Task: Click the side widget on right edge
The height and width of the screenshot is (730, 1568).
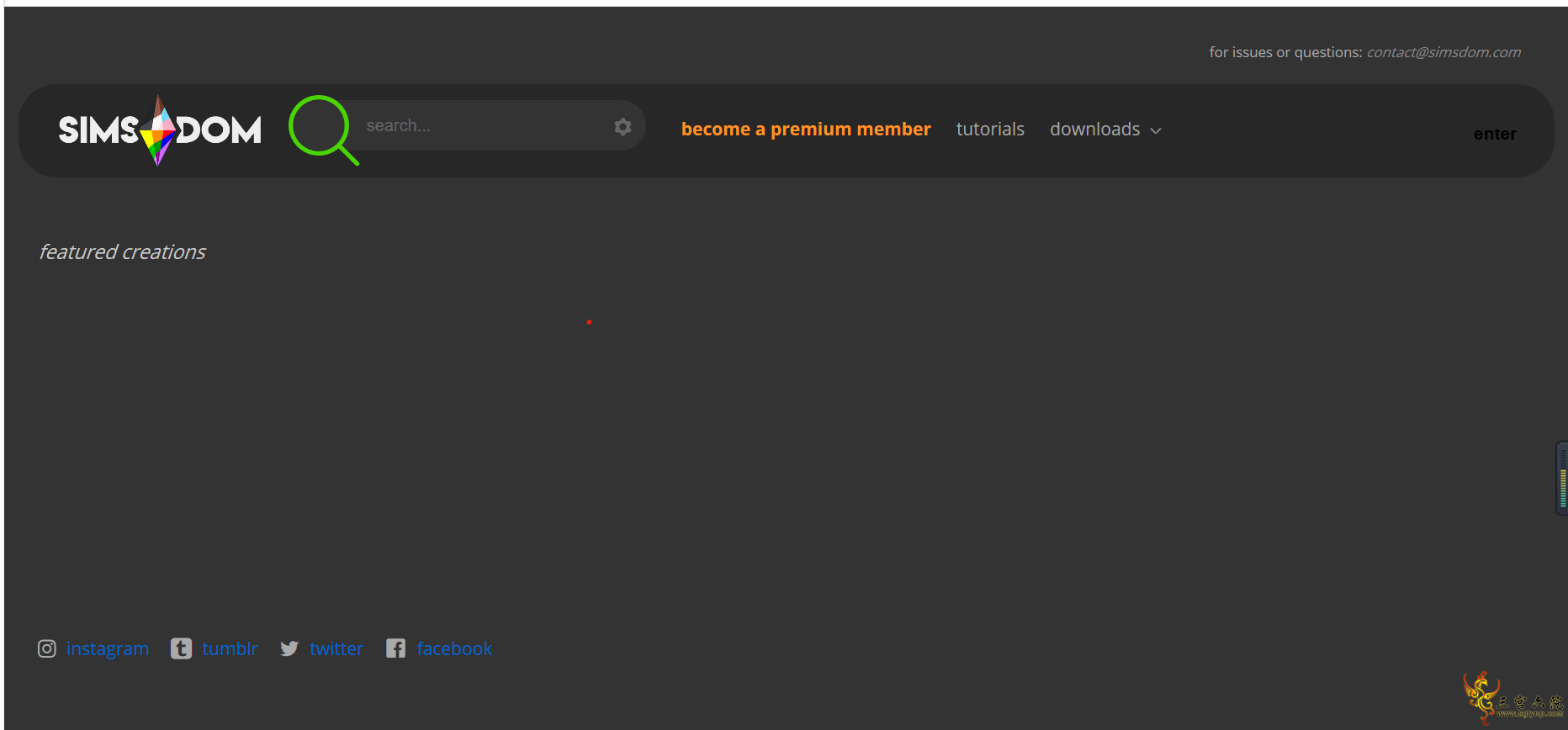Action: 1562,478
